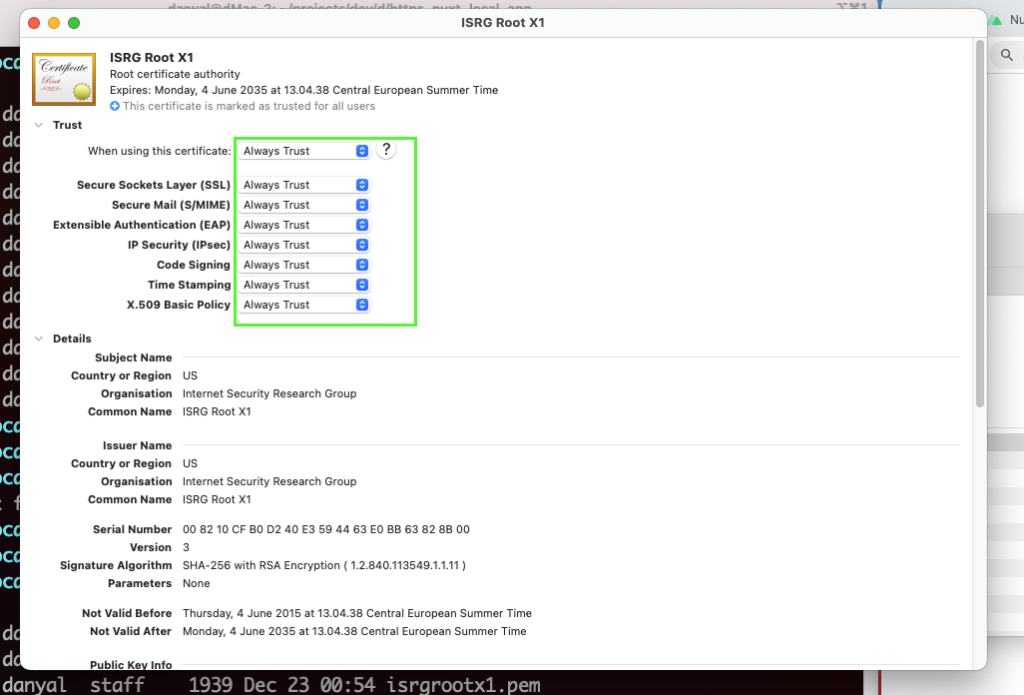Click Issuer Name Country value 'US'
The width and height of the screenshot is (1024, 695).
(x=190, y=463)
